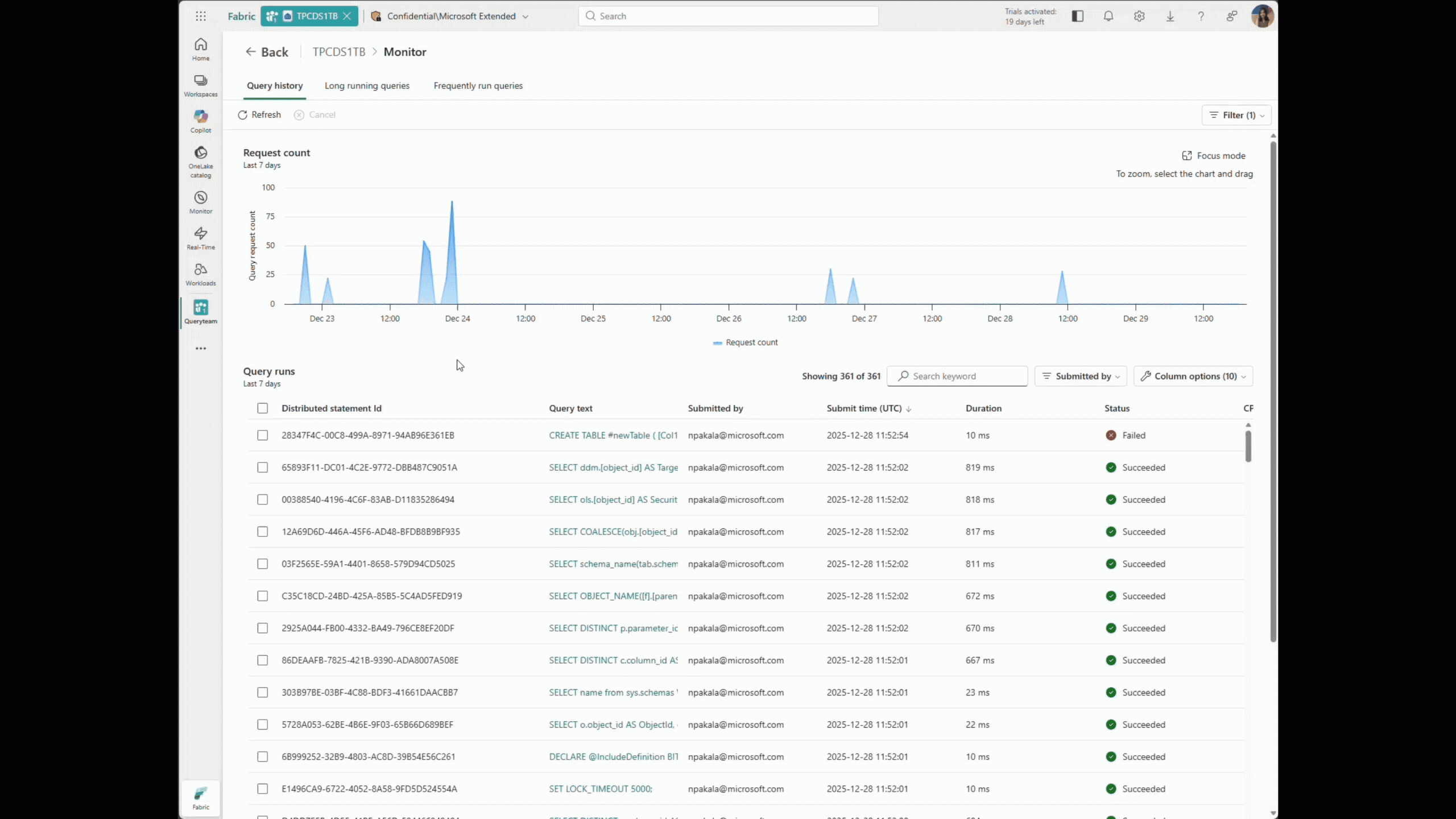
Task: Expand the Filter (1) dropdown
Action: point(1236,115)
